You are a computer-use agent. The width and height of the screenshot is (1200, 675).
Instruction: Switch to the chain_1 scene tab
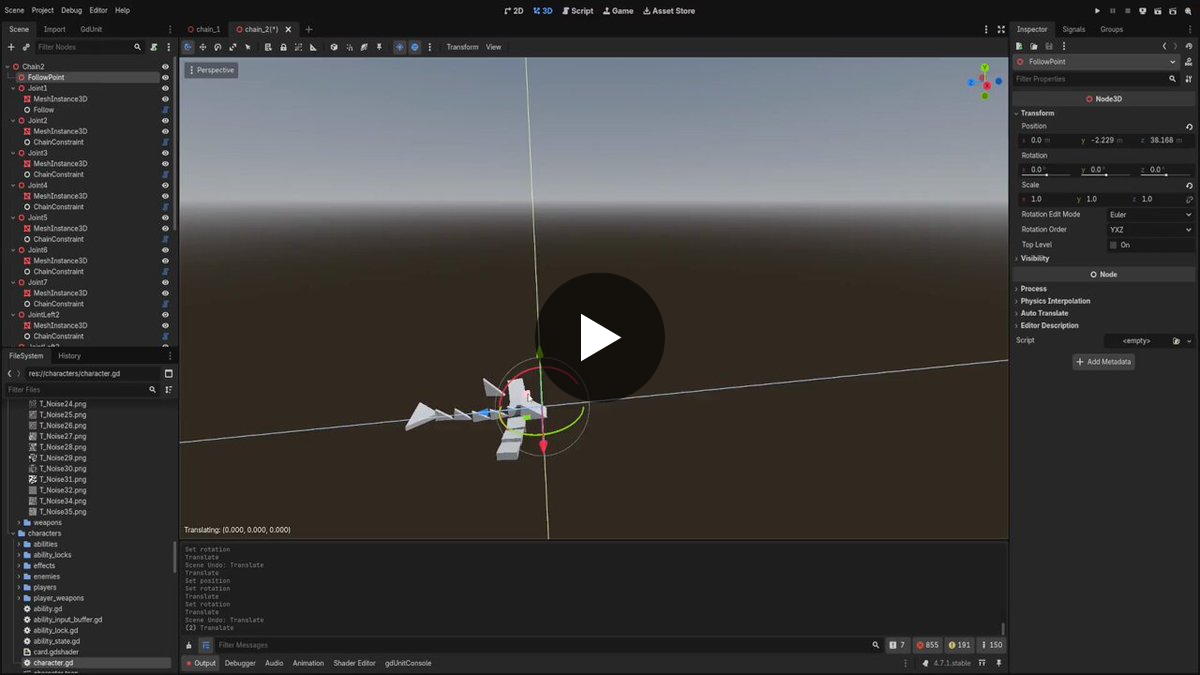(204, 30)
